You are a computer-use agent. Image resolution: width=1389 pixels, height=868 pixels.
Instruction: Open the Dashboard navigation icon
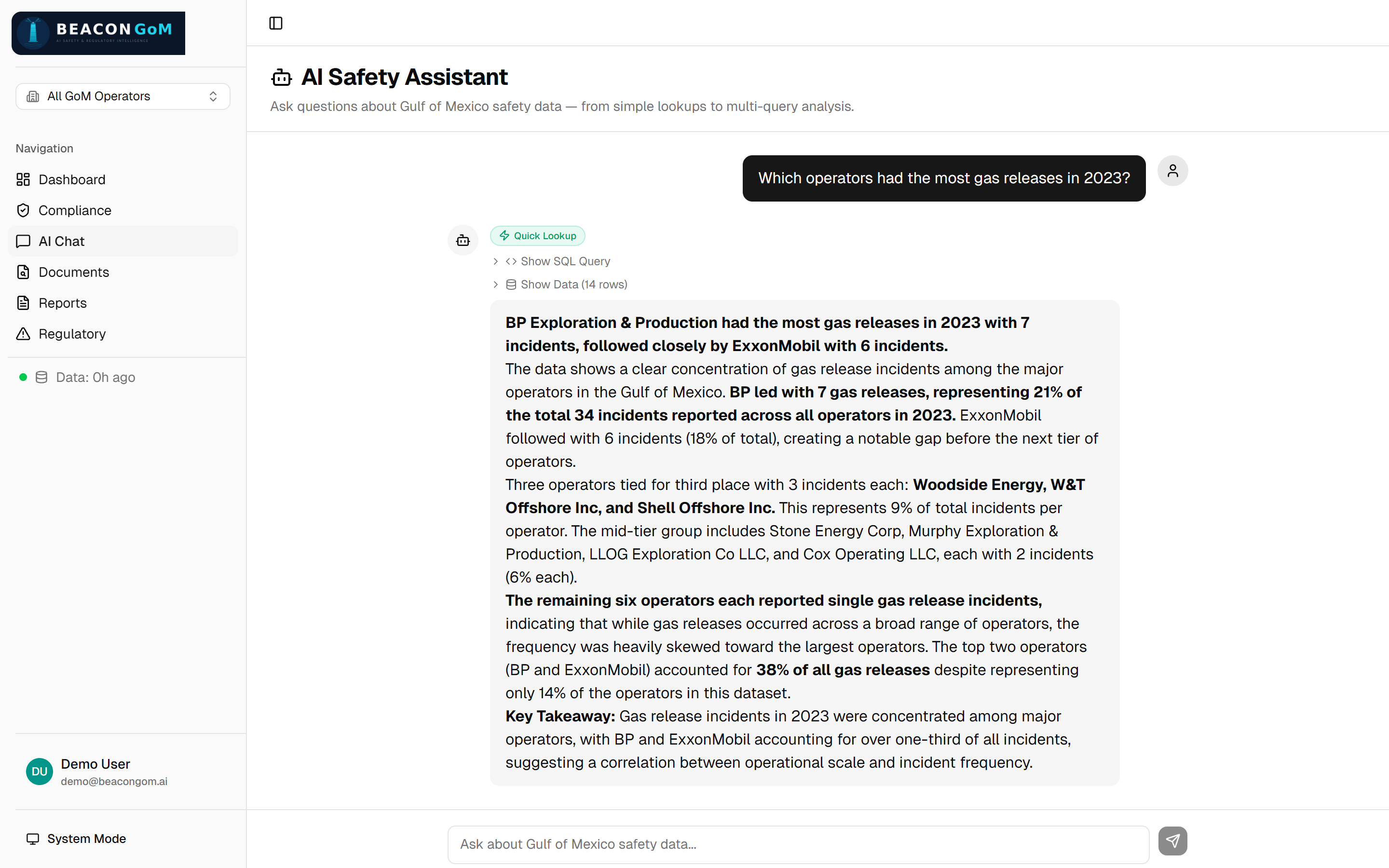click(x=23, y=179)
